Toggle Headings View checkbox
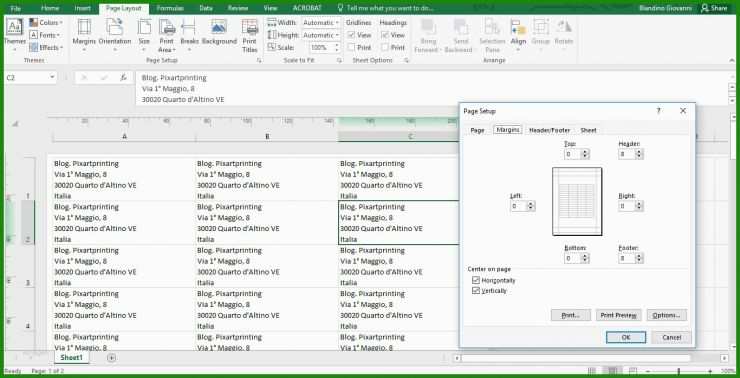This screenshot has height=378, width=740. [385, 35]
